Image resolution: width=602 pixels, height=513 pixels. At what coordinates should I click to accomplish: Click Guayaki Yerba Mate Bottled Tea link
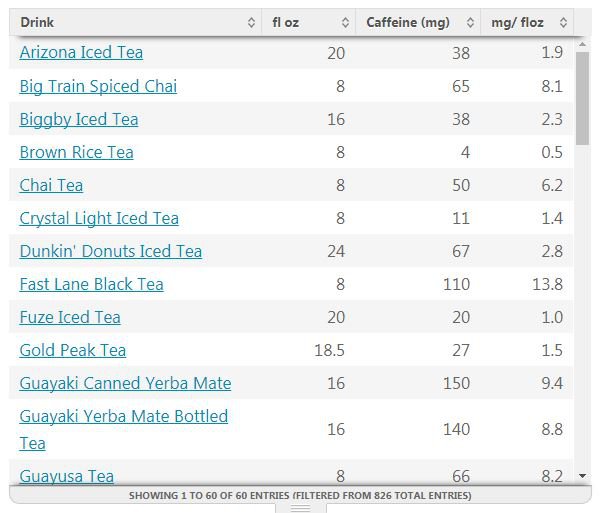coord(123,417)
